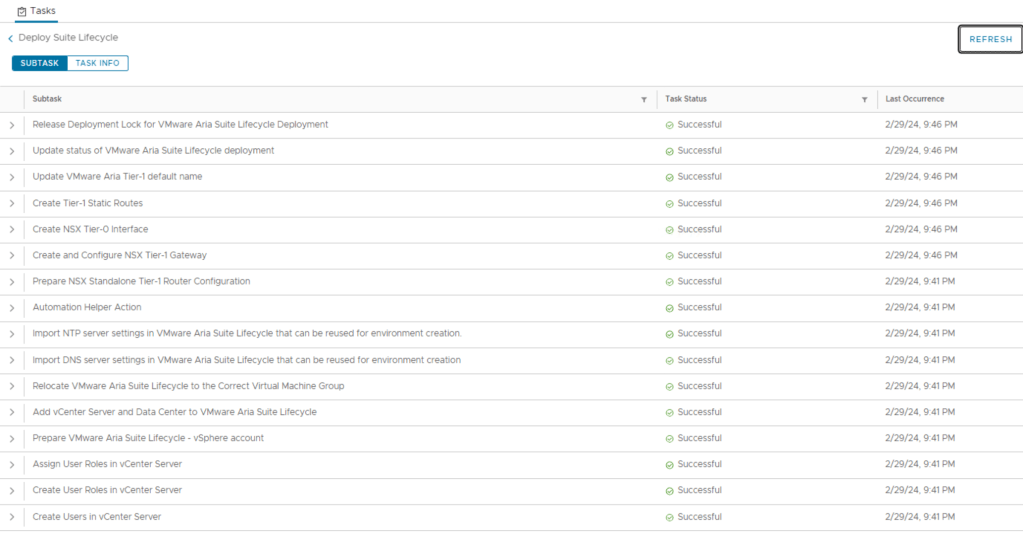Expand the Import NTP server settings row
The width and height of the screenshot is (1023, 533).
12,334
